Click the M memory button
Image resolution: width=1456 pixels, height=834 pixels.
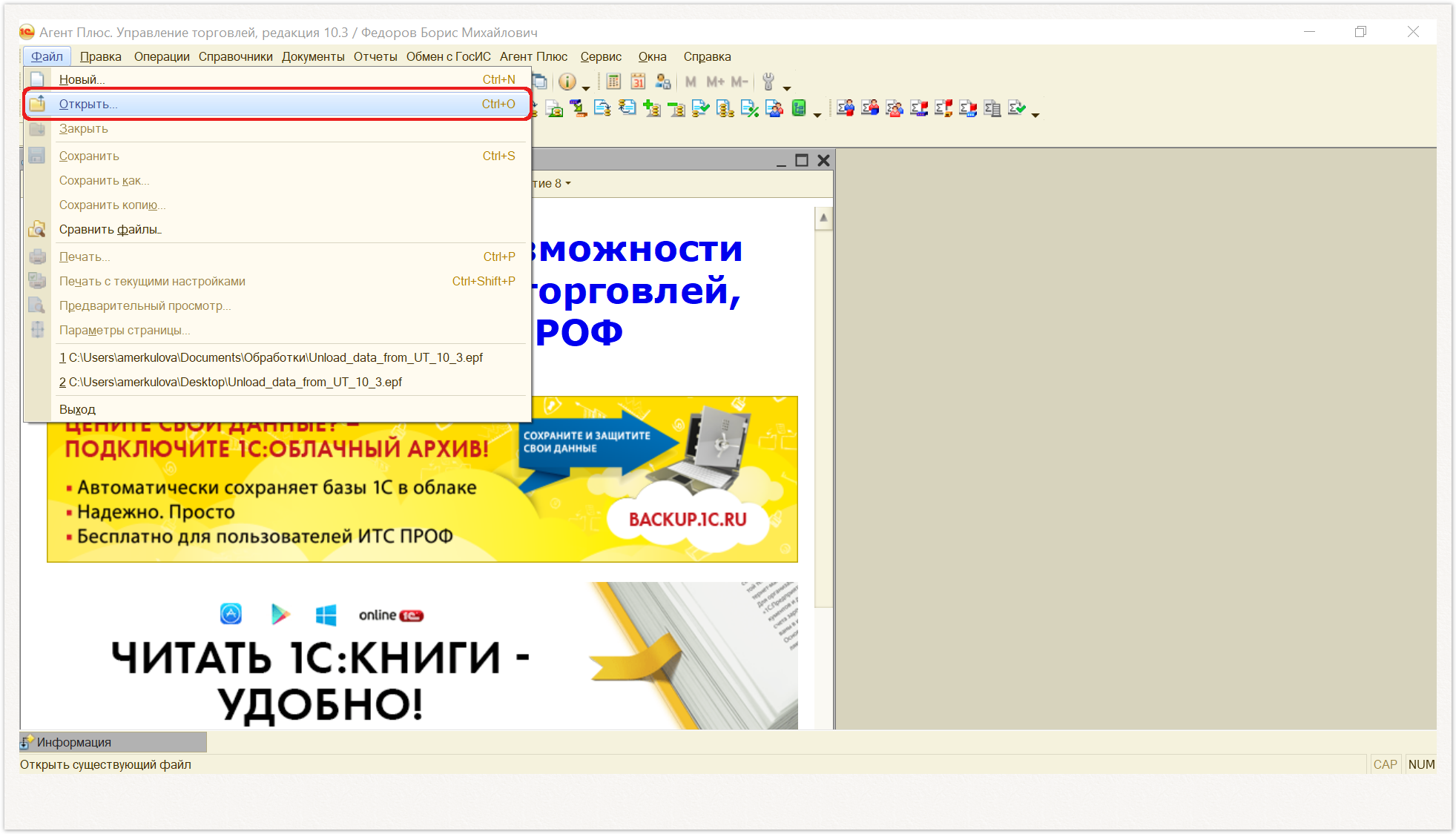pyautogui.click(x=691, y=82)
